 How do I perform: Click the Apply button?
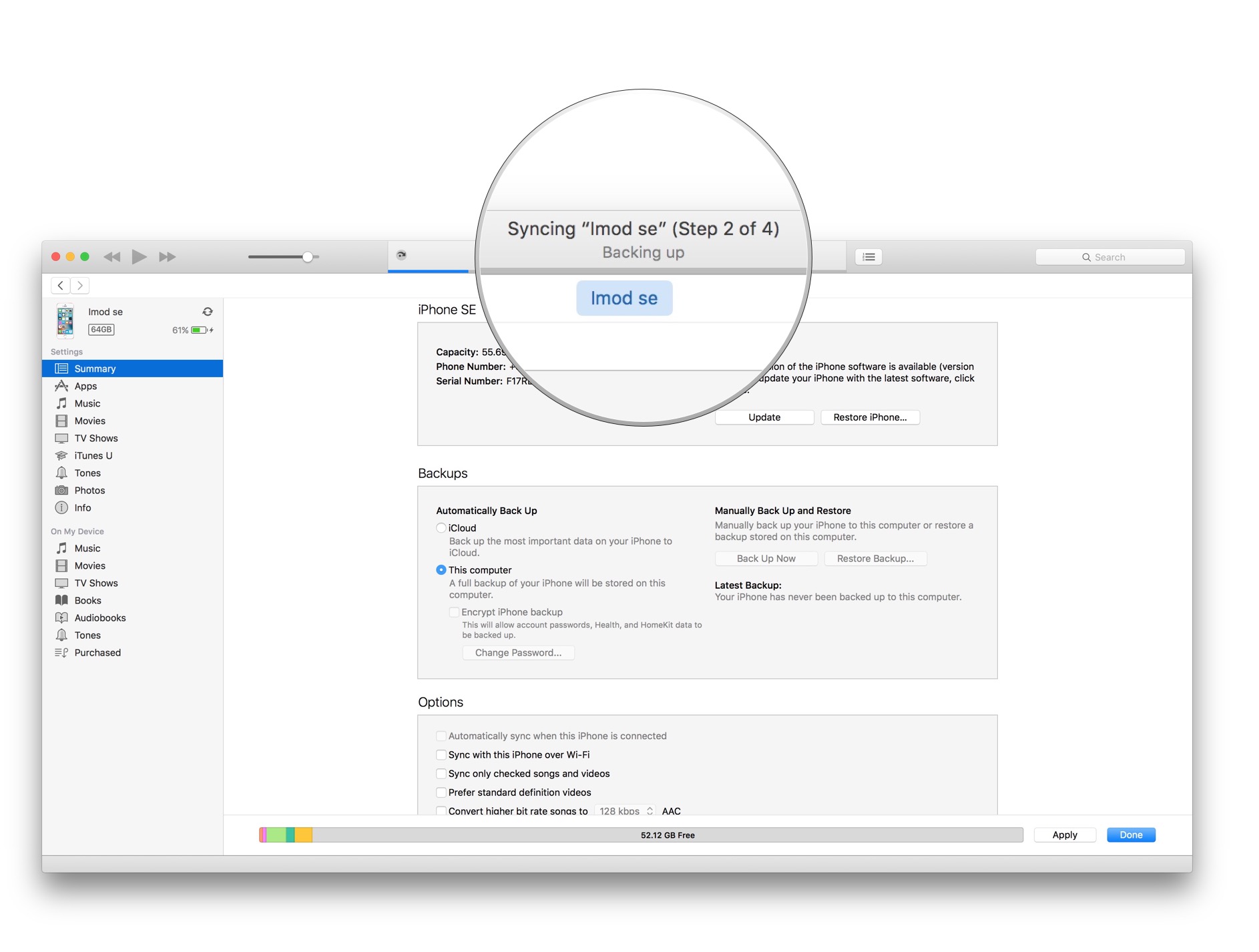[1065, 835]
